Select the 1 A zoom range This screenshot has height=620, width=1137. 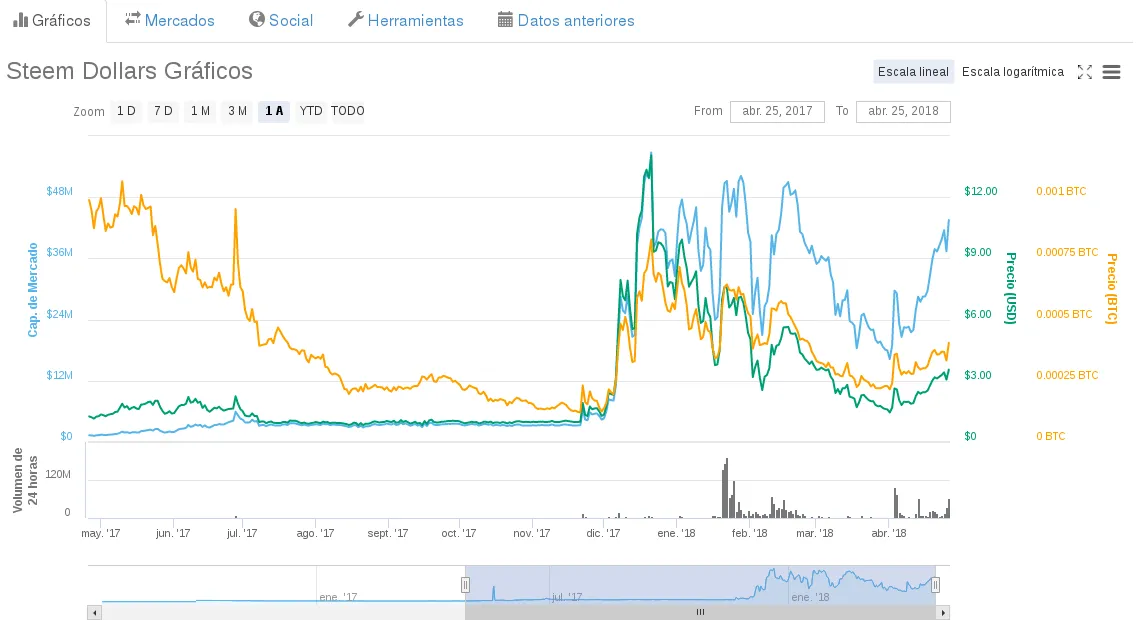[x=274, y=111]
